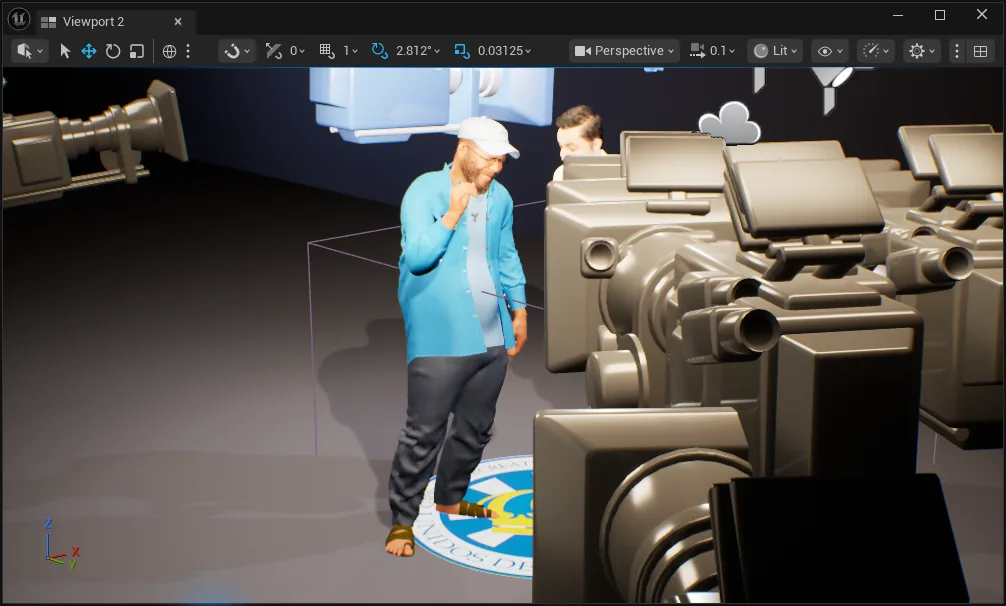Image resolution: width=1006 pixels, height=606 pixels.
Task: Click the Unreal Engine logo icon
Action: [19, 19]
